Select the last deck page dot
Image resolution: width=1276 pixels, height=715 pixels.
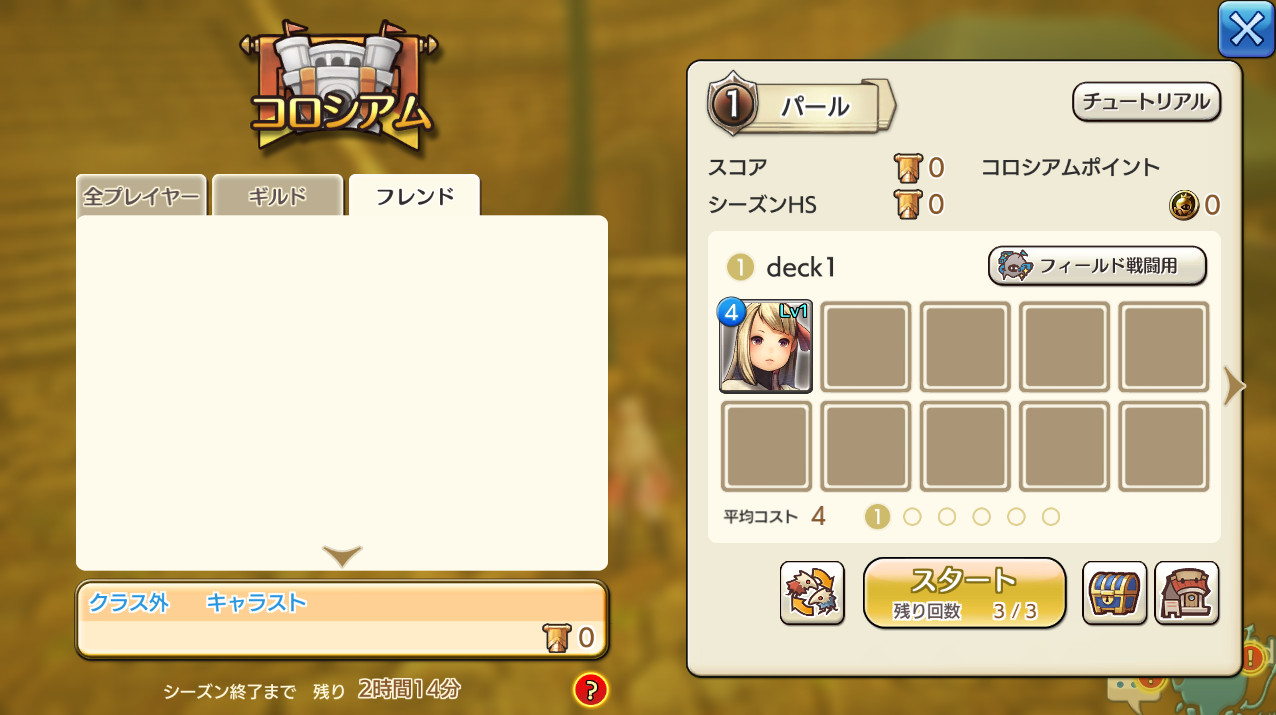tap(1050, 517)
